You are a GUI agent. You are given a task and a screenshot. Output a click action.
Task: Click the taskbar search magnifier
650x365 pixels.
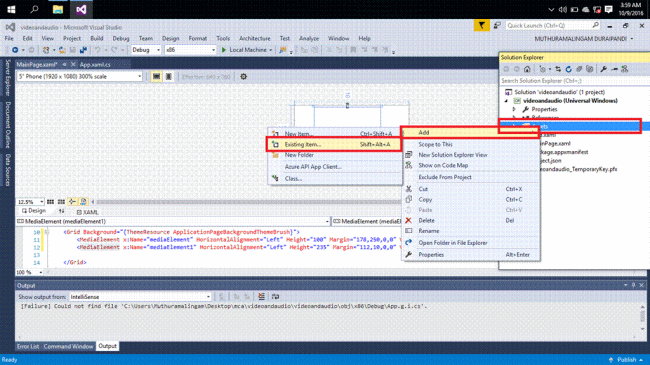pyautogui.click(x=34, y=9)
